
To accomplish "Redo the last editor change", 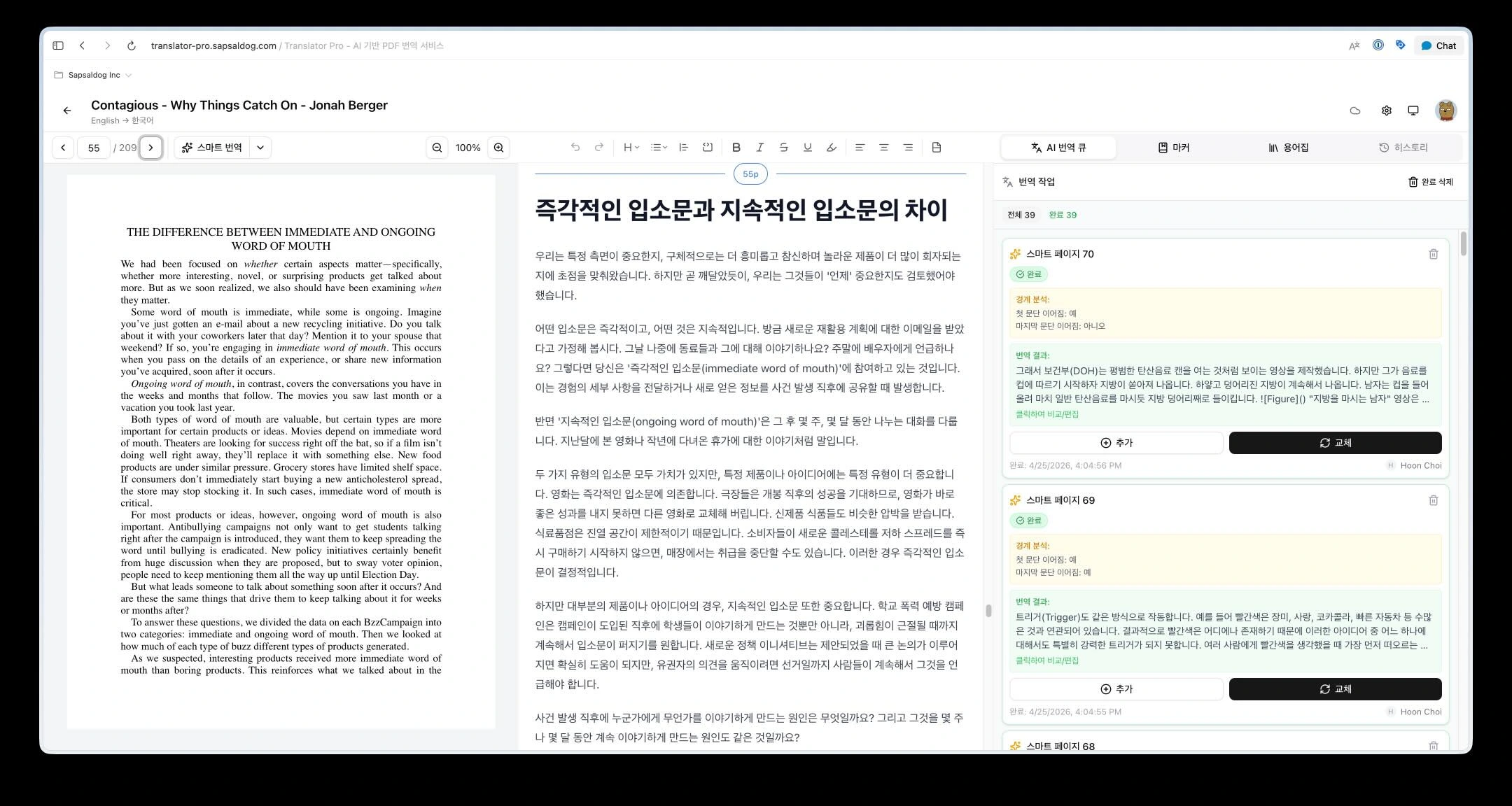I will pyautogui.click(x=599, y=148).
